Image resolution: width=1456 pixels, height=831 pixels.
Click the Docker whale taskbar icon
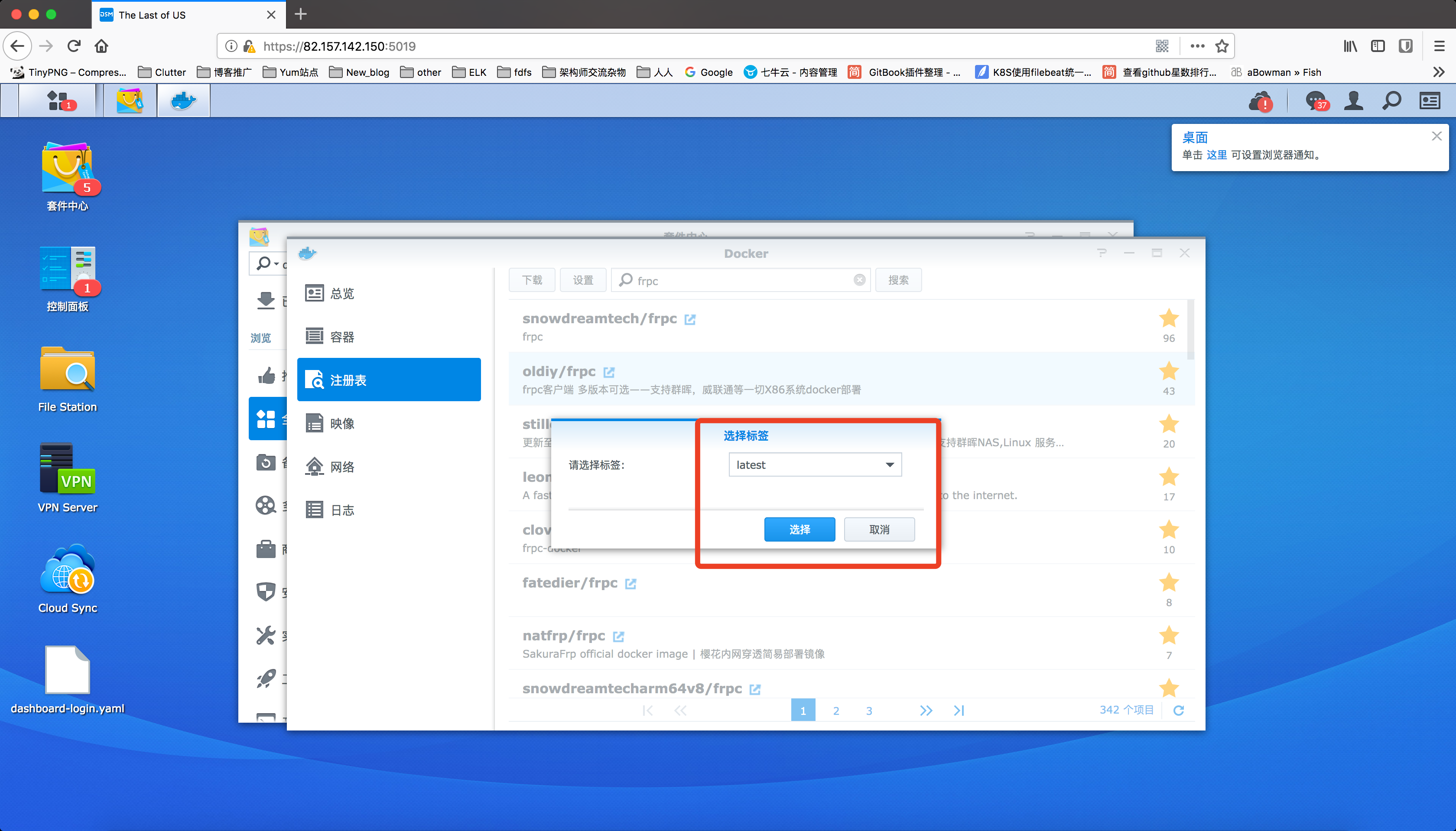pyautogui.click(x=183, y=101)
